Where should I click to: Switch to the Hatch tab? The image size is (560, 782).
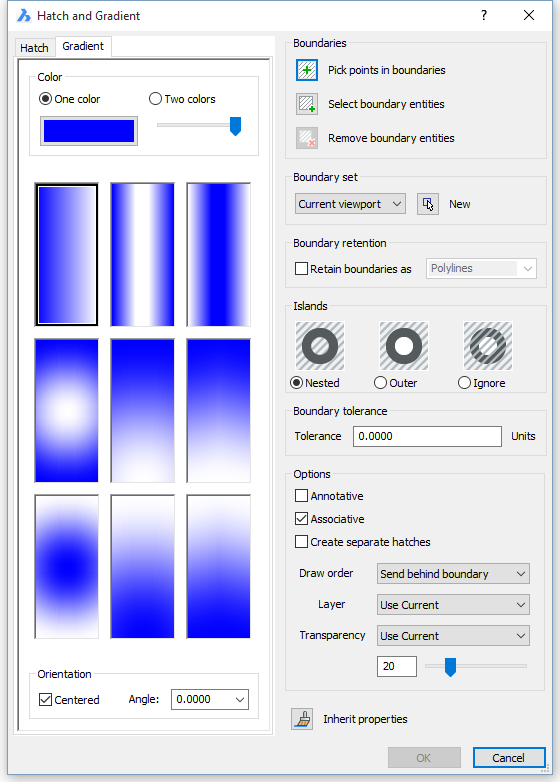[x=34, y=48]
